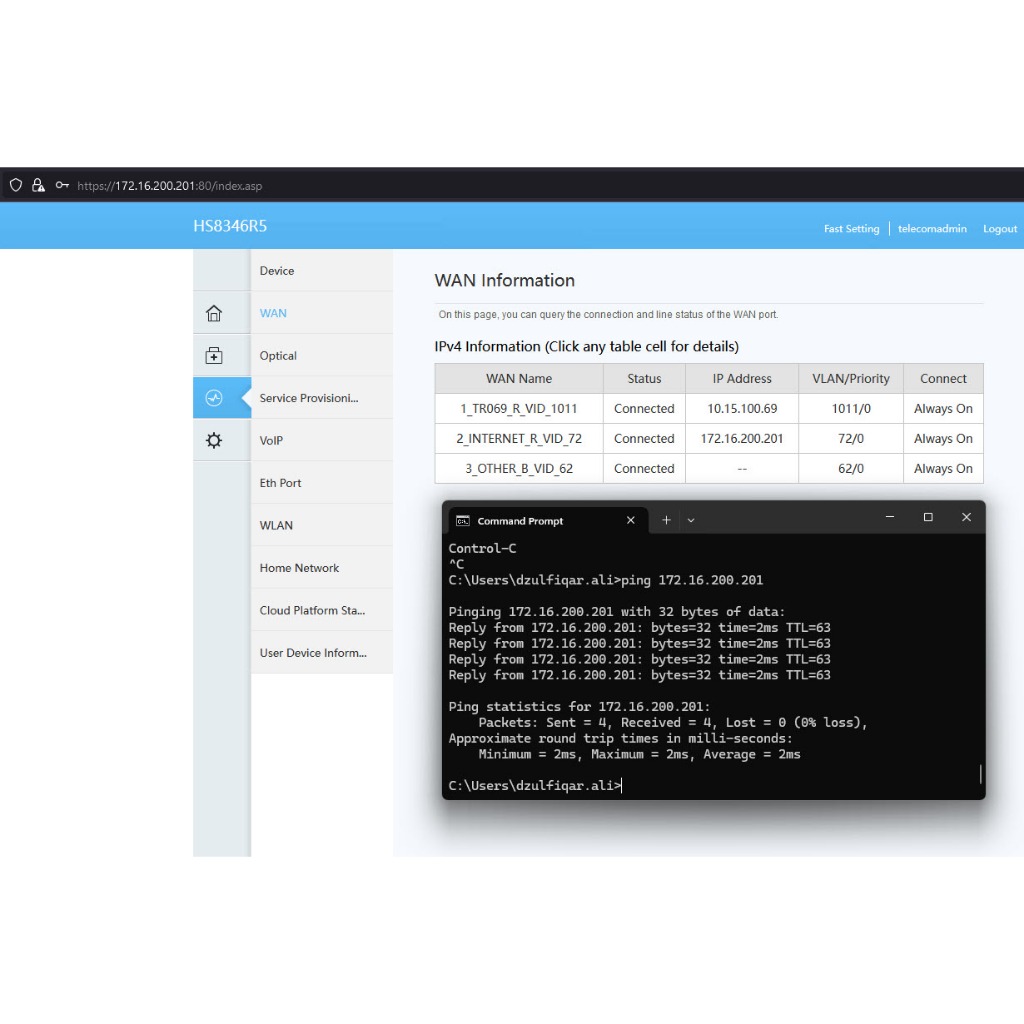Select the system status pulse icon

tap(213, 398)
